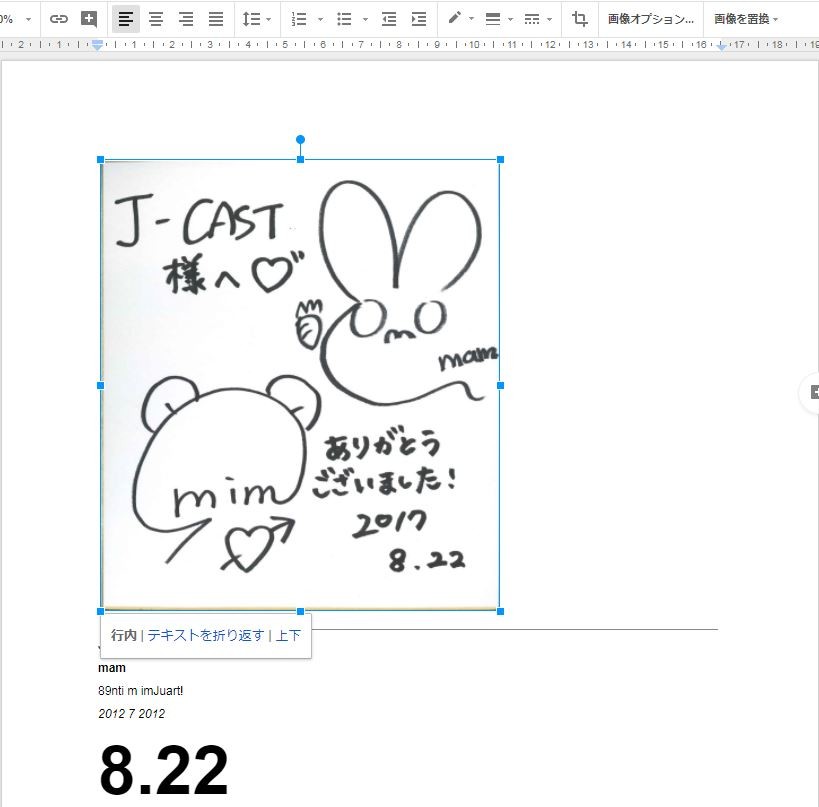
Task: Click the numbered list icon
Action: click(x=299, y=19)
